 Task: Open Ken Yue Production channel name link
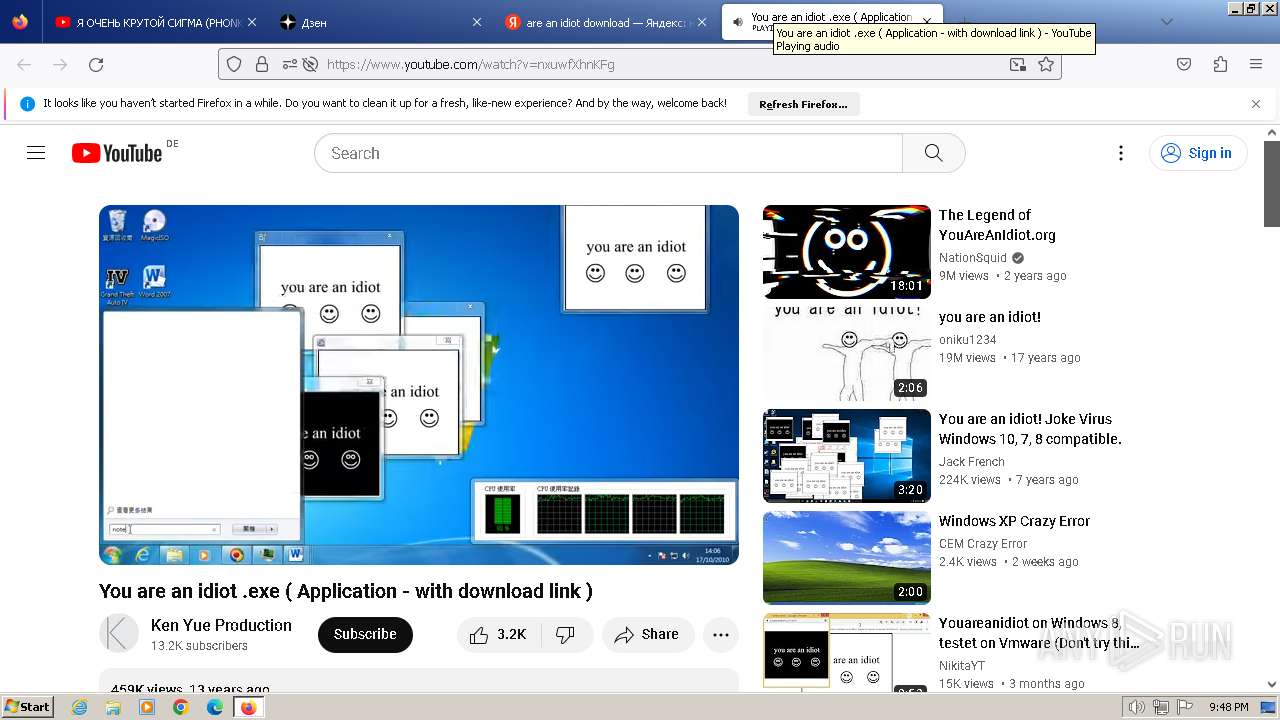[221, 625]
